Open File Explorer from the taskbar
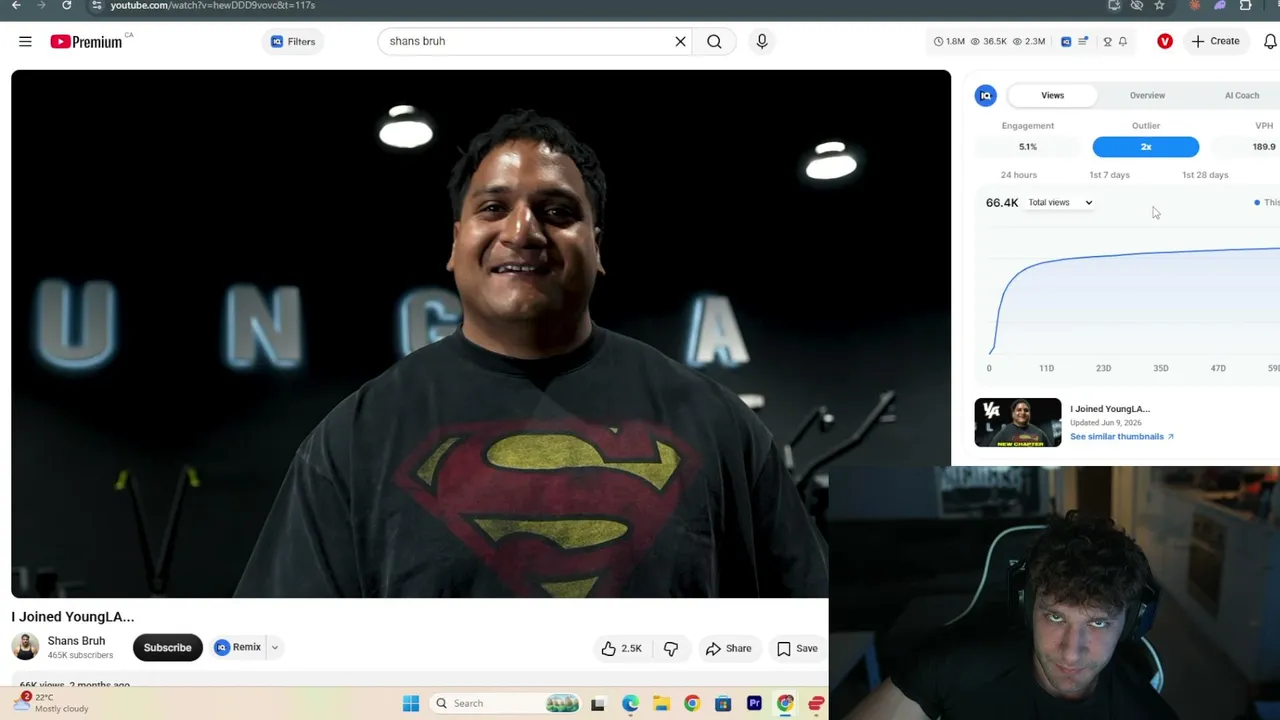The height and width of the screenshot is (720, 1280). click(x=661, y=704)
